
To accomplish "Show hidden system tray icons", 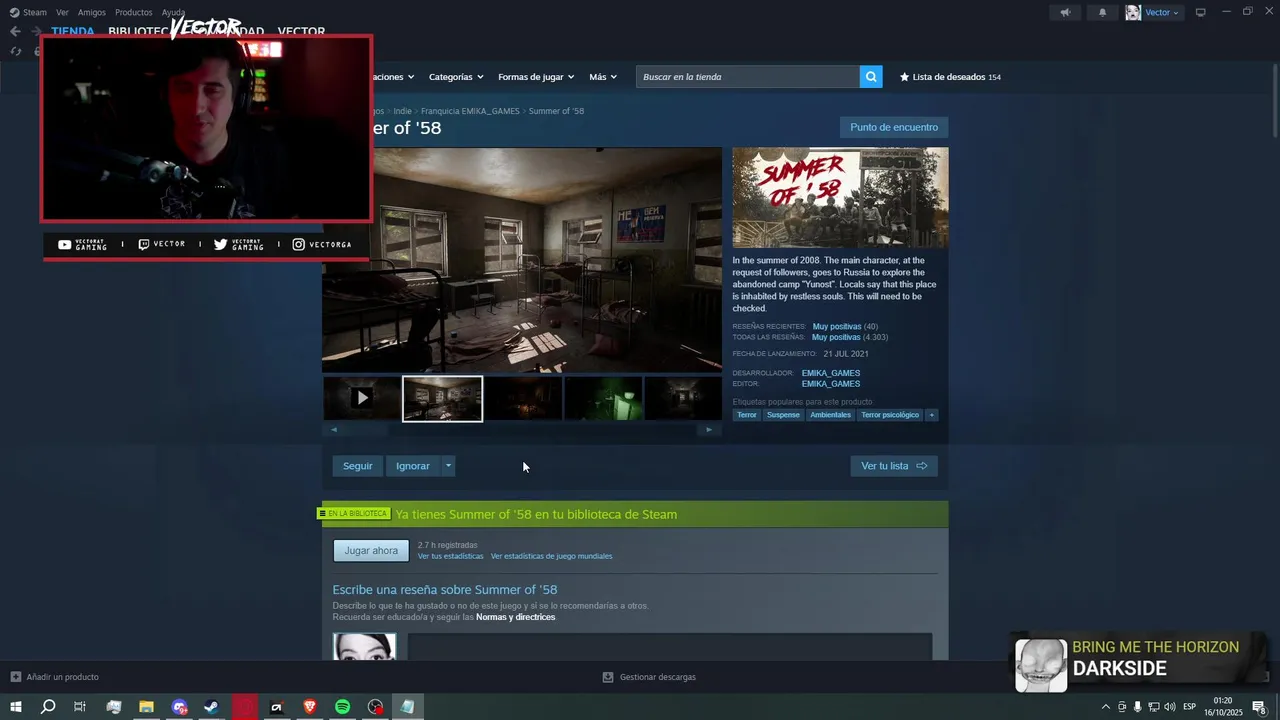I will point(1105,707).
